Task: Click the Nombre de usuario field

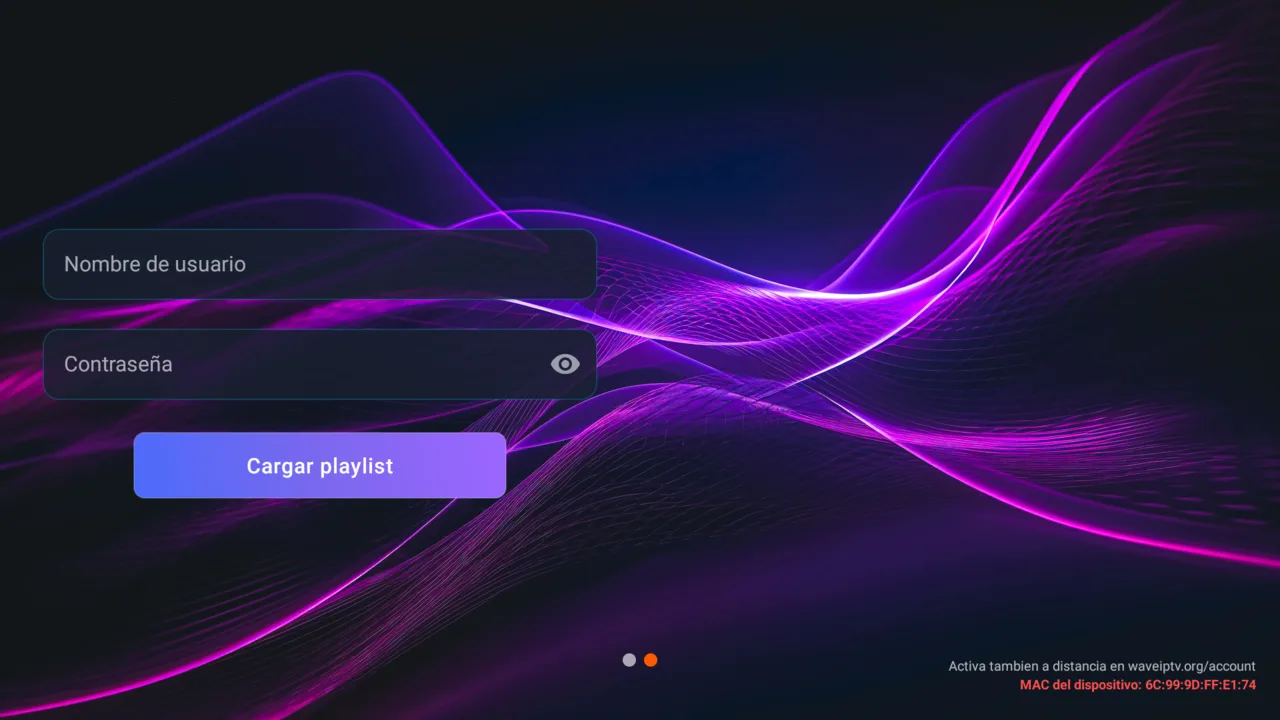Action: [x=320, y=264]
